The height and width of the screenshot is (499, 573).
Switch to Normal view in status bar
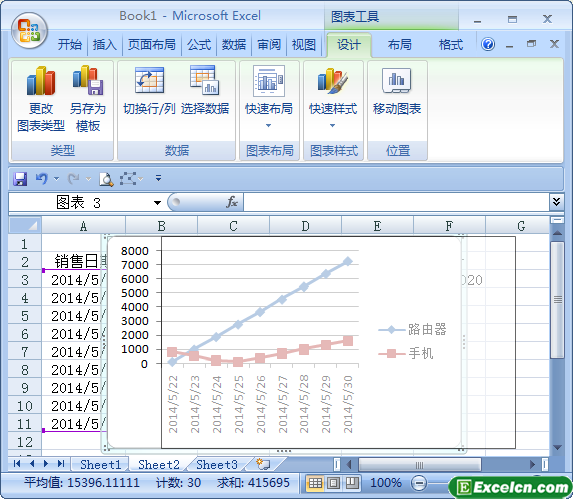(x=315, y=483)
